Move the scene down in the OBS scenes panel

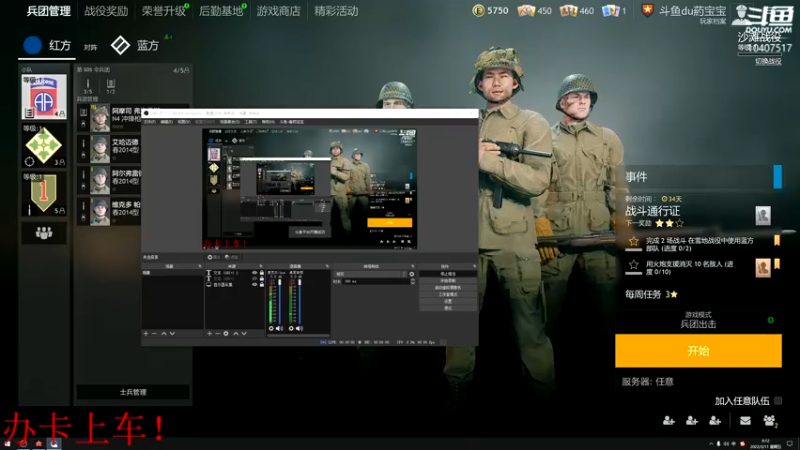172,334
